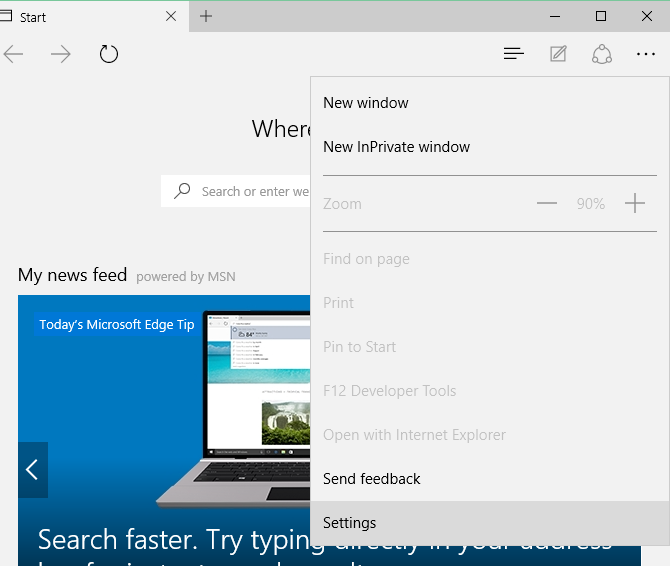
Task: Select the Start tab
Action: click(94, 17)
